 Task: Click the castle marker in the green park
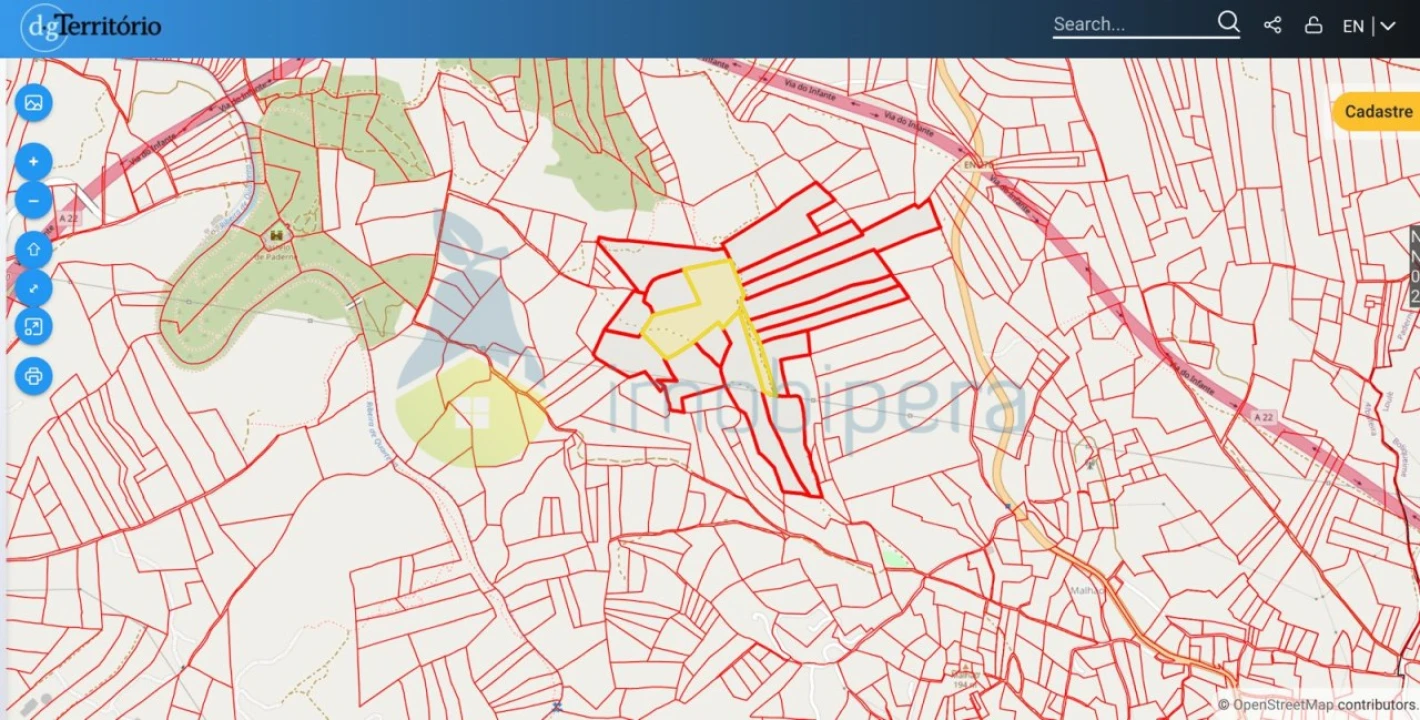click(x=275, y=236)
